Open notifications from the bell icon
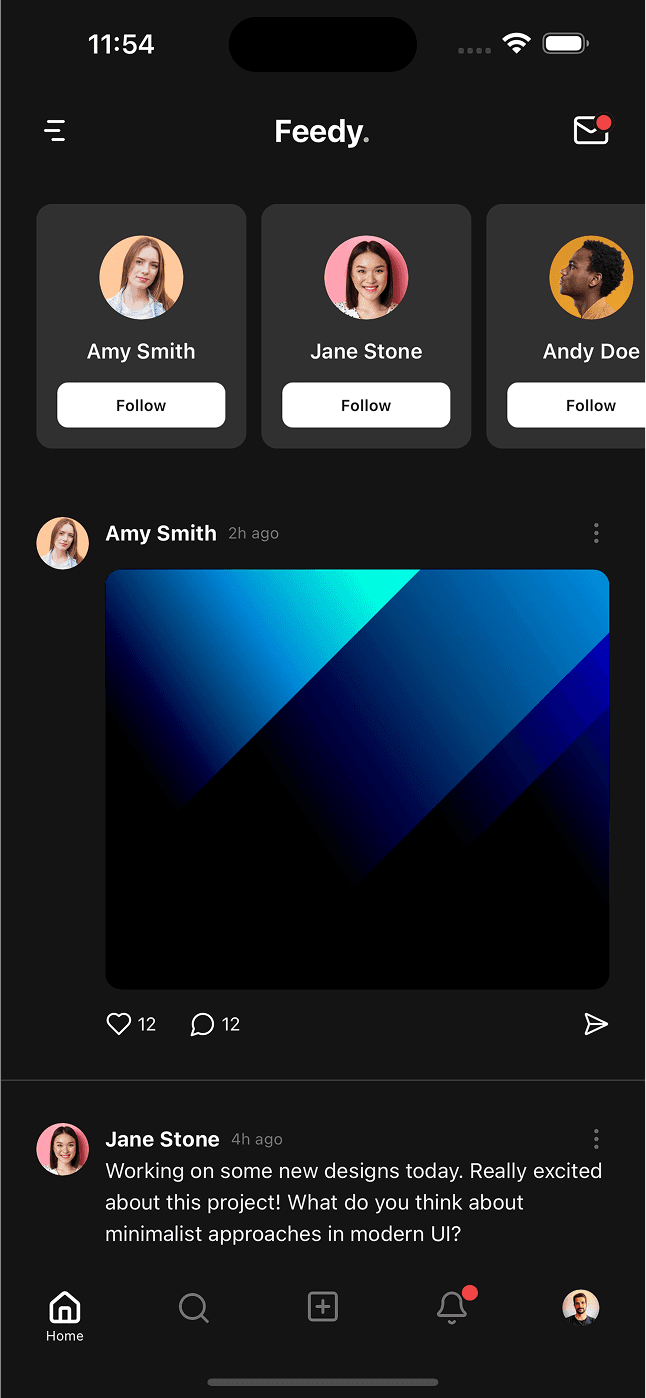The width and height of the screenshot is (646, 1398). 451,1307
